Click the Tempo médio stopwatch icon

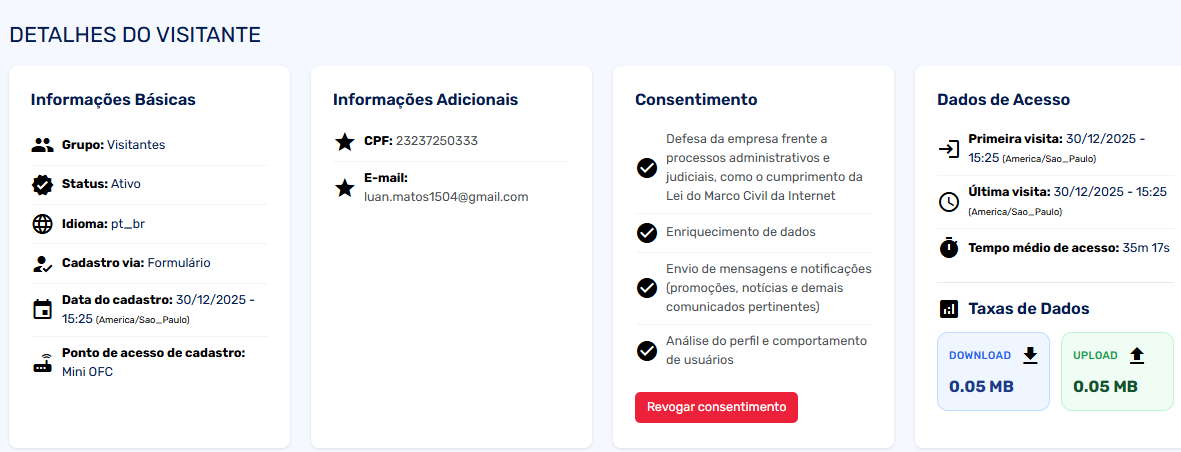(948, 247)
